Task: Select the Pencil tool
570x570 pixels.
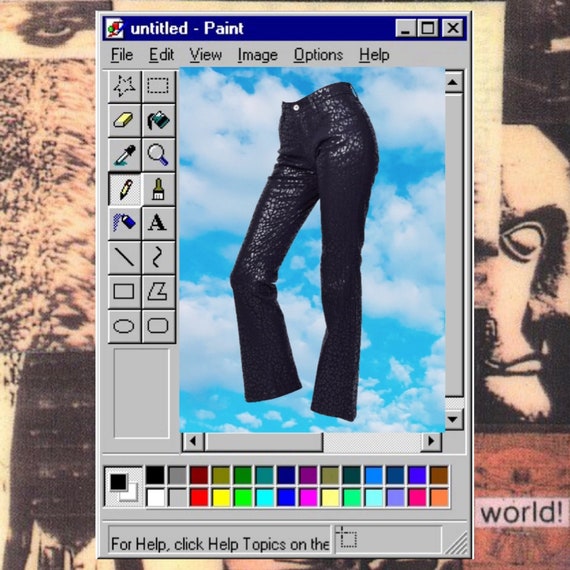Action: tap(124, 189)
